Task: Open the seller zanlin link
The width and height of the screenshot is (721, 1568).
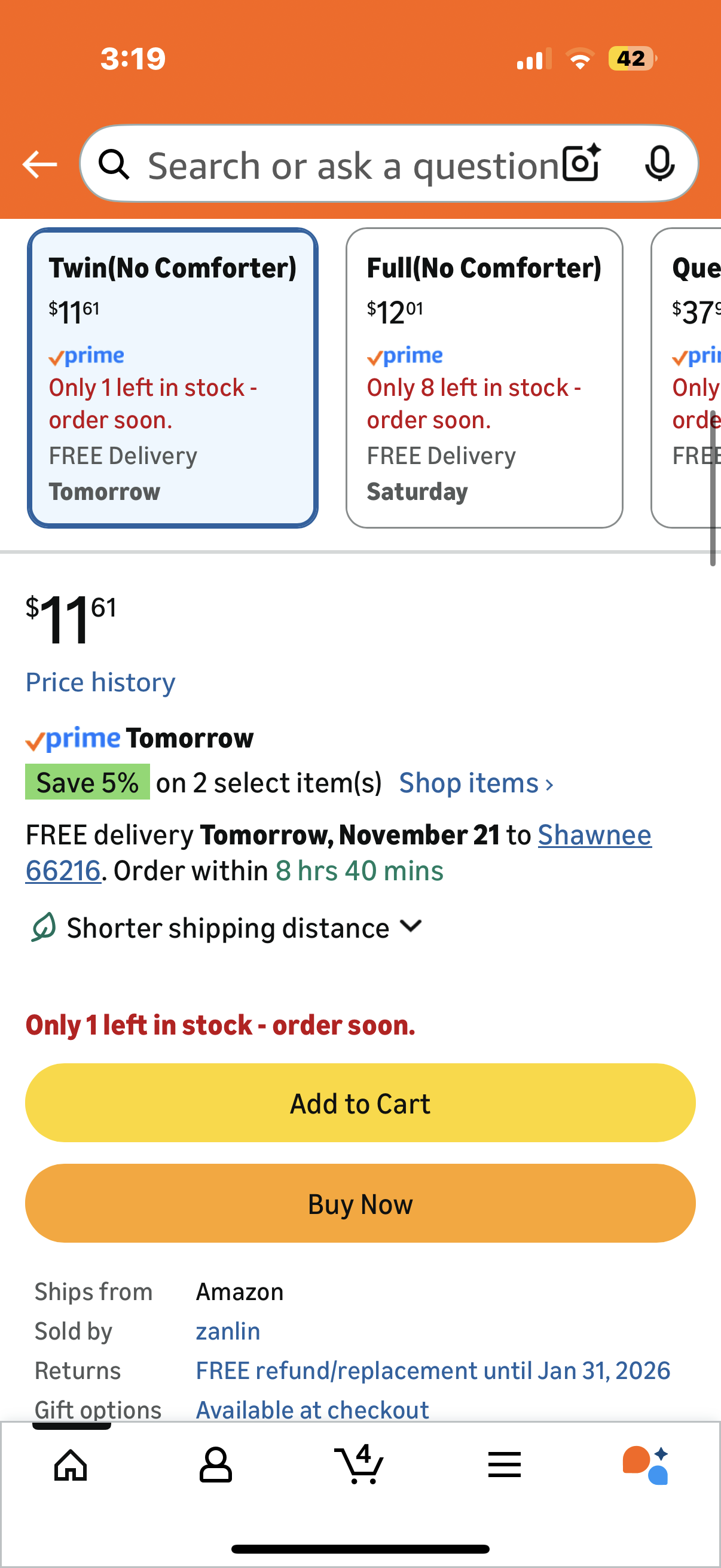Action: (x=228, y=1331)
